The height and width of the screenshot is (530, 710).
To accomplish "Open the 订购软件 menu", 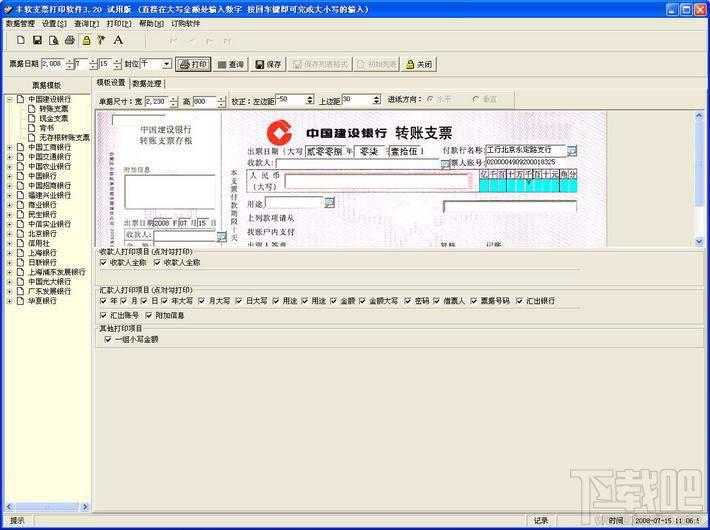I will [x=186, y=24].
